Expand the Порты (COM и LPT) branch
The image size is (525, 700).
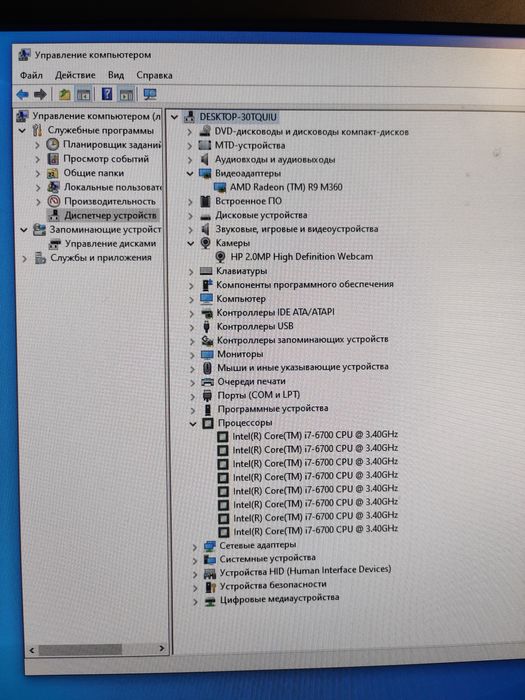[x=193, y=396]
